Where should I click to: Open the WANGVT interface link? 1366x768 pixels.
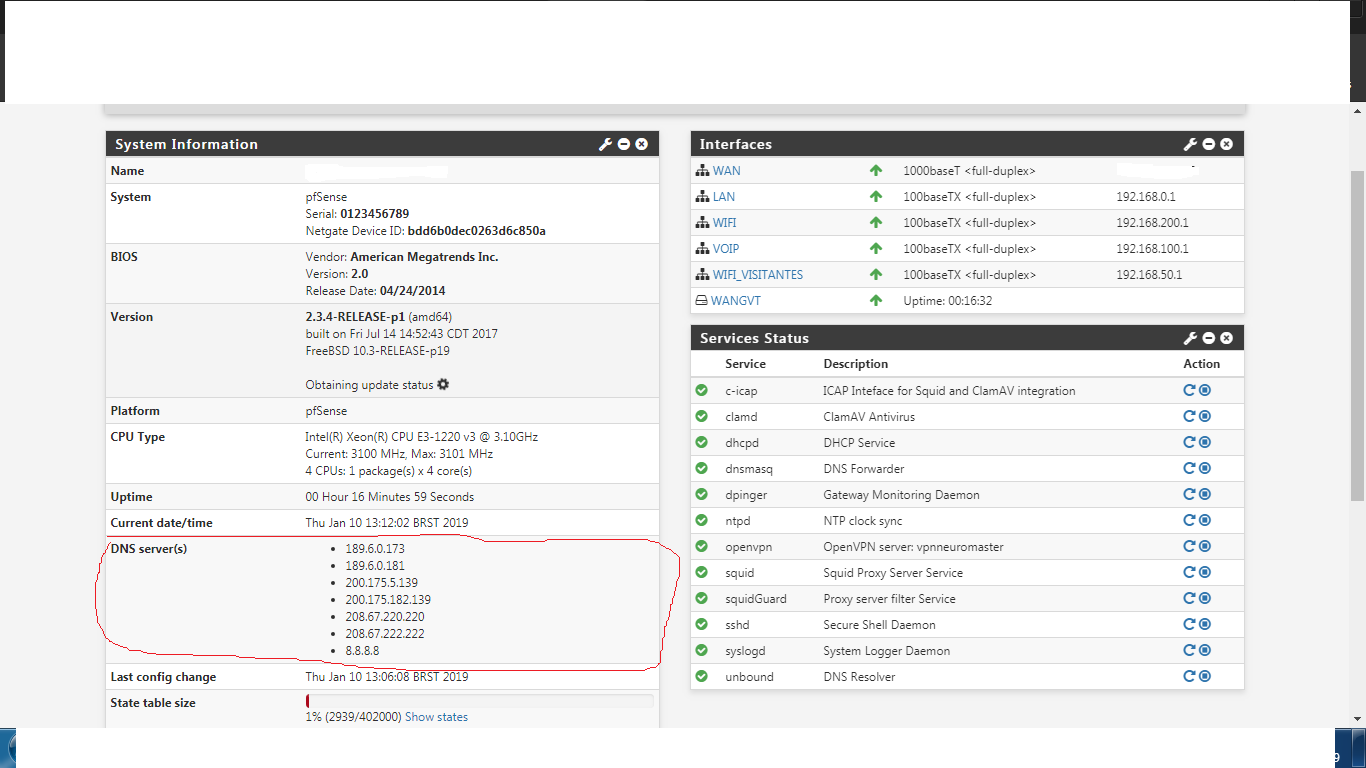point(735,301)
